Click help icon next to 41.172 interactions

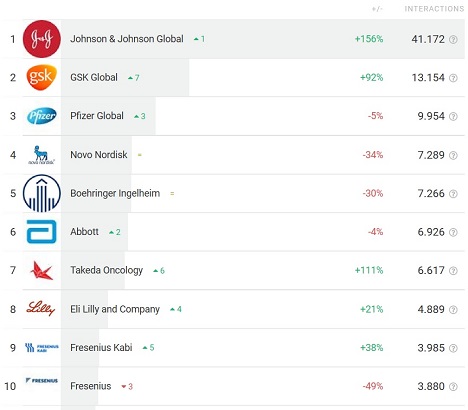(453, 39)
